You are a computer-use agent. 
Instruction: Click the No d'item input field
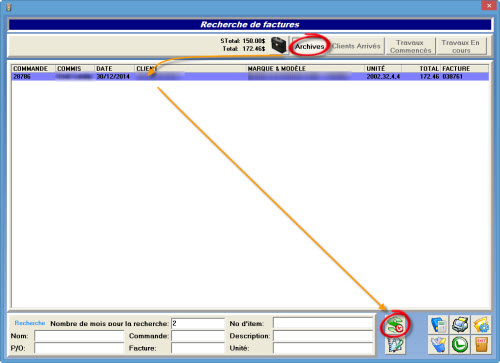[x=323, y=323]
